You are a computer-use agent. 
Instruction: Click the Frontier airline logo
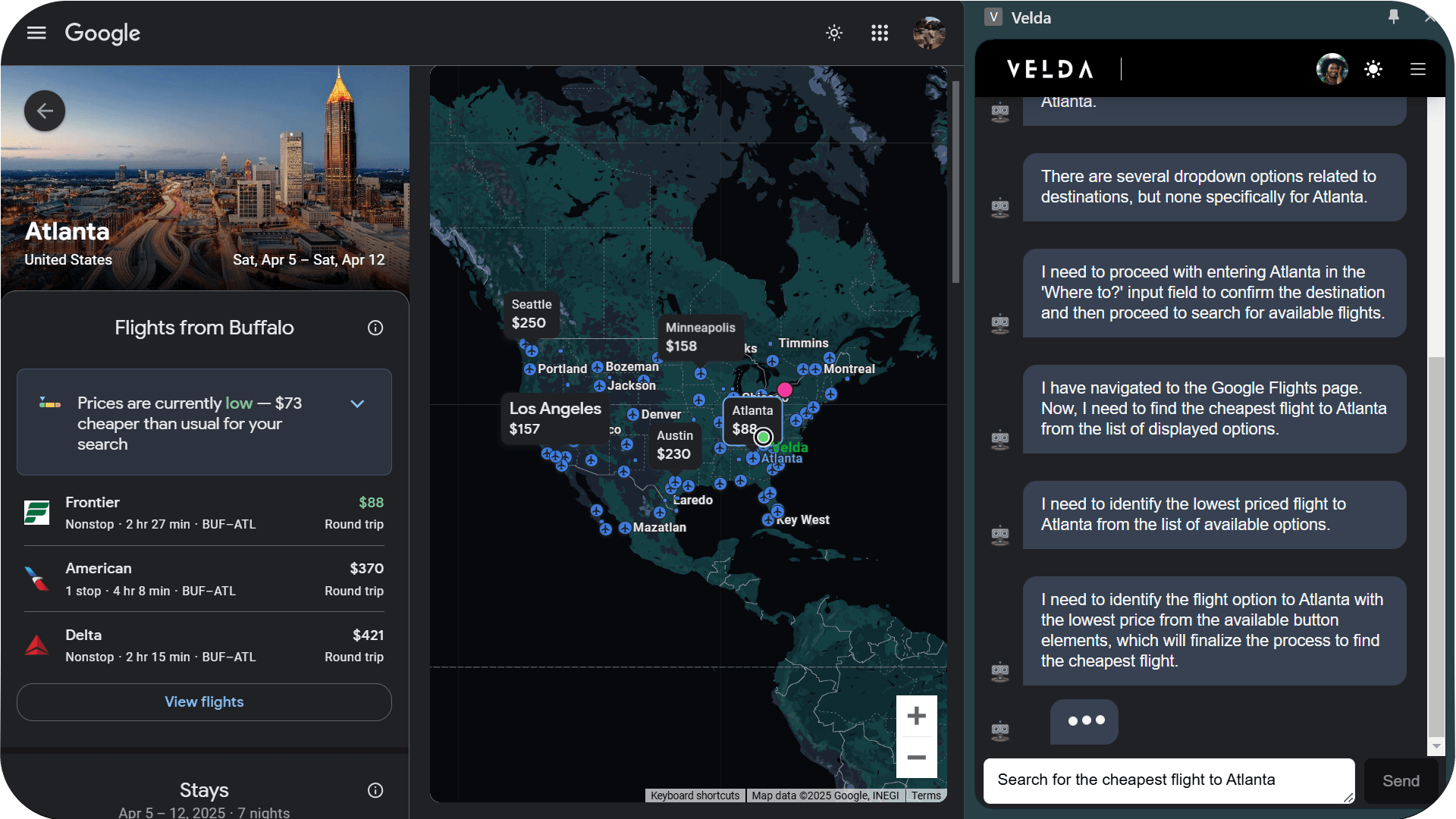tap(36, 513)
